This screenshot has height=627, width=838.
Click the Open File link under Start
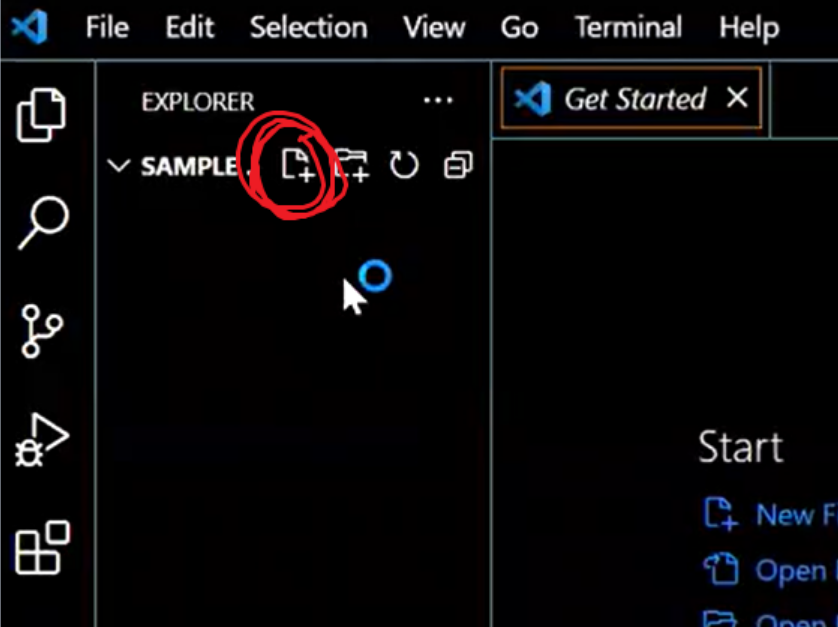pos(770,570)
